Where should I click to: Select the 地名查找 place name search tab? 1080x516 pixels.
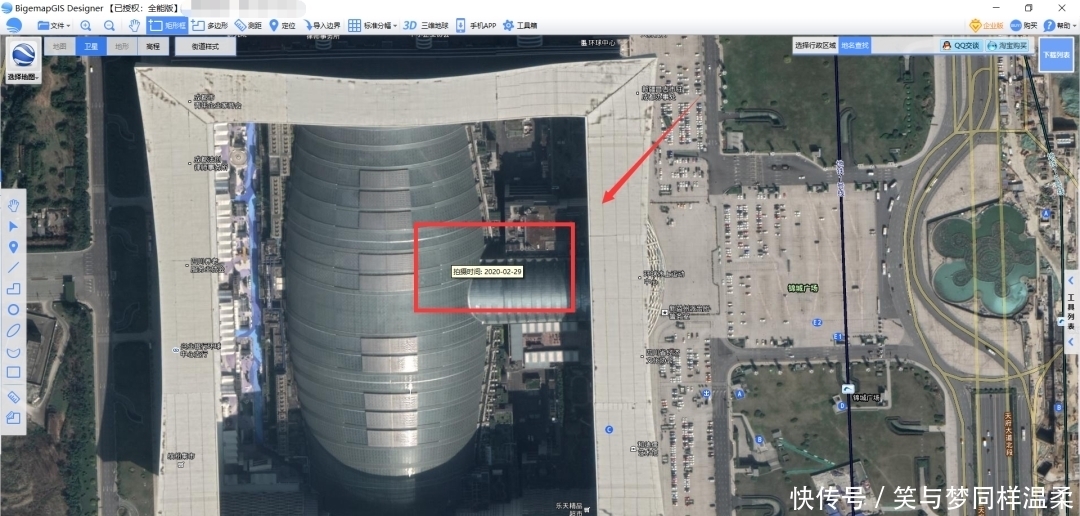855,45
